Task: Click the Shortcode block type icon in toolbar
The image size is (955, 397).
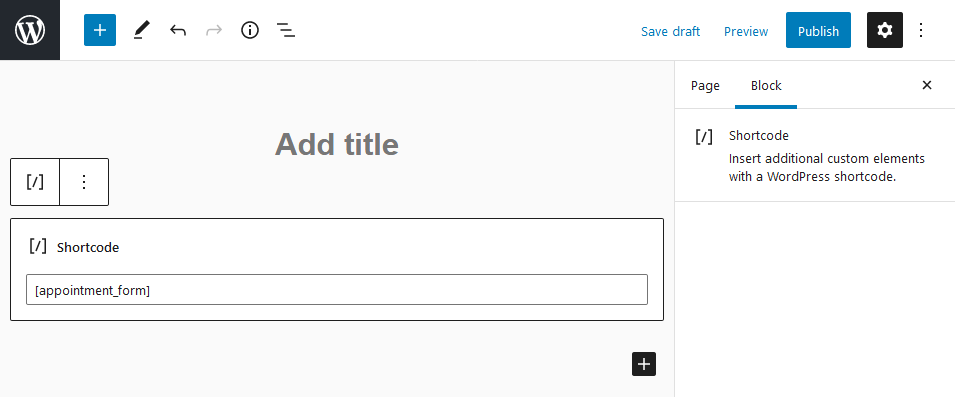Action: [x=35, y=182]
